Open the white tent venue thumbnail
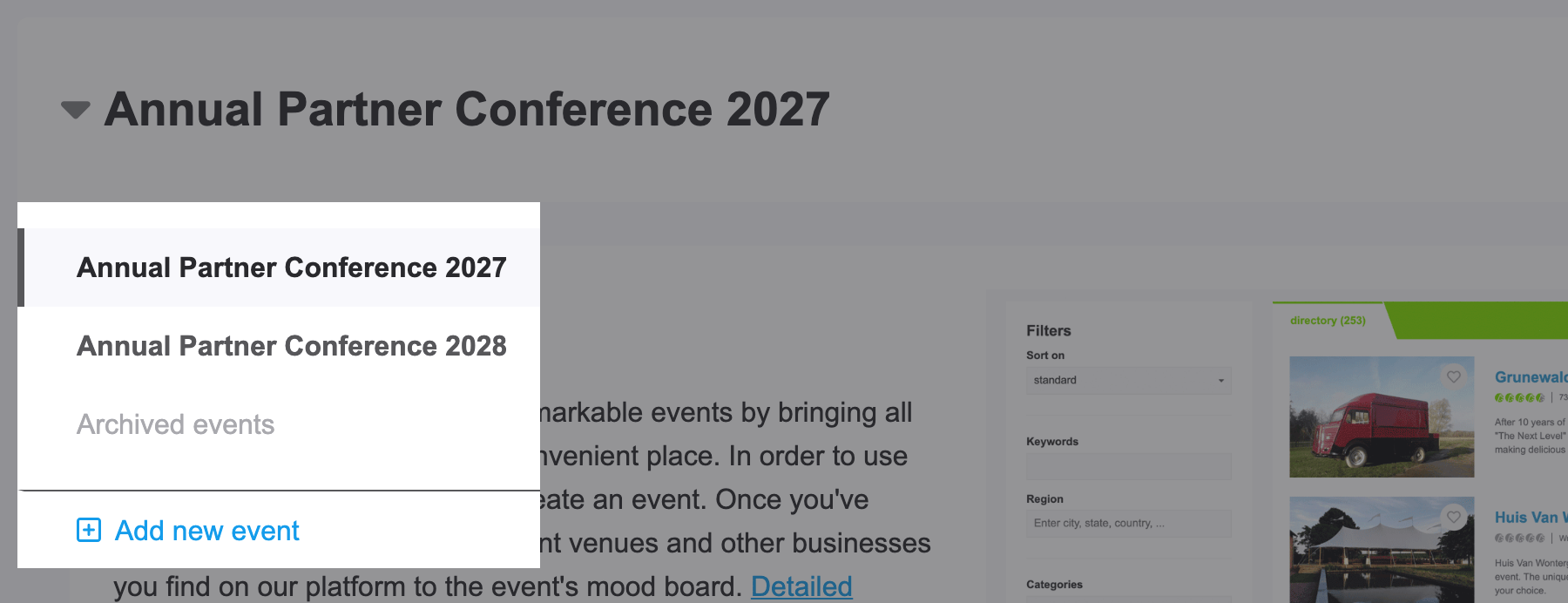The image size is (1568, 603). click(x=1382, y=550)
